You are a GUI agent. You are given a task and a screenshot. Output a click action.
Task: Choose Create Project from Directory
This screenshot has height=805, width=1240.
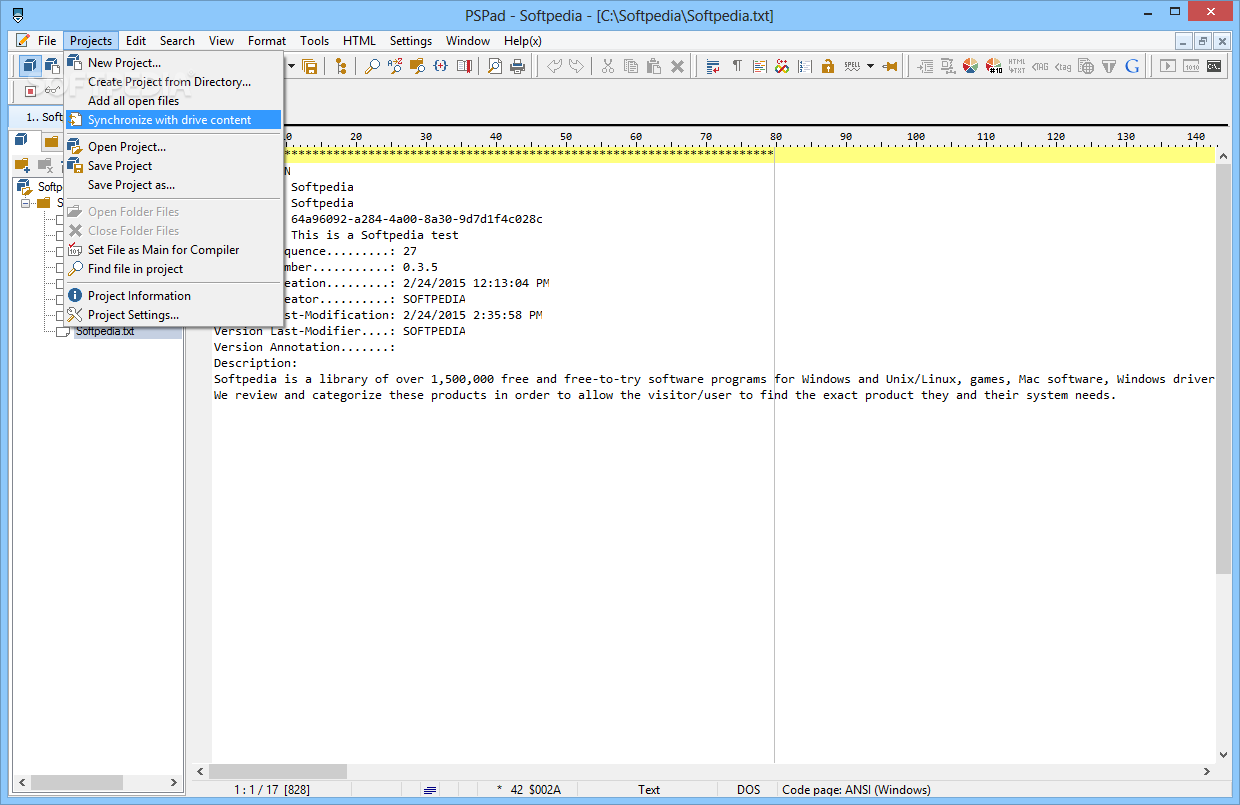pyautogui.click(x=174, y=81)
